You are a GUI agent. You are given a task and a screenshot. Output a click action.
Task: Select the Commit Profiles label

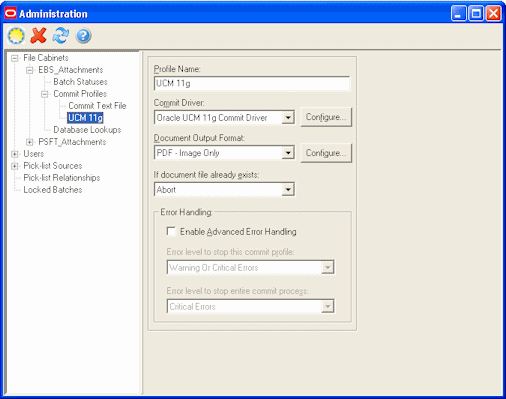[x=80, y=94]
